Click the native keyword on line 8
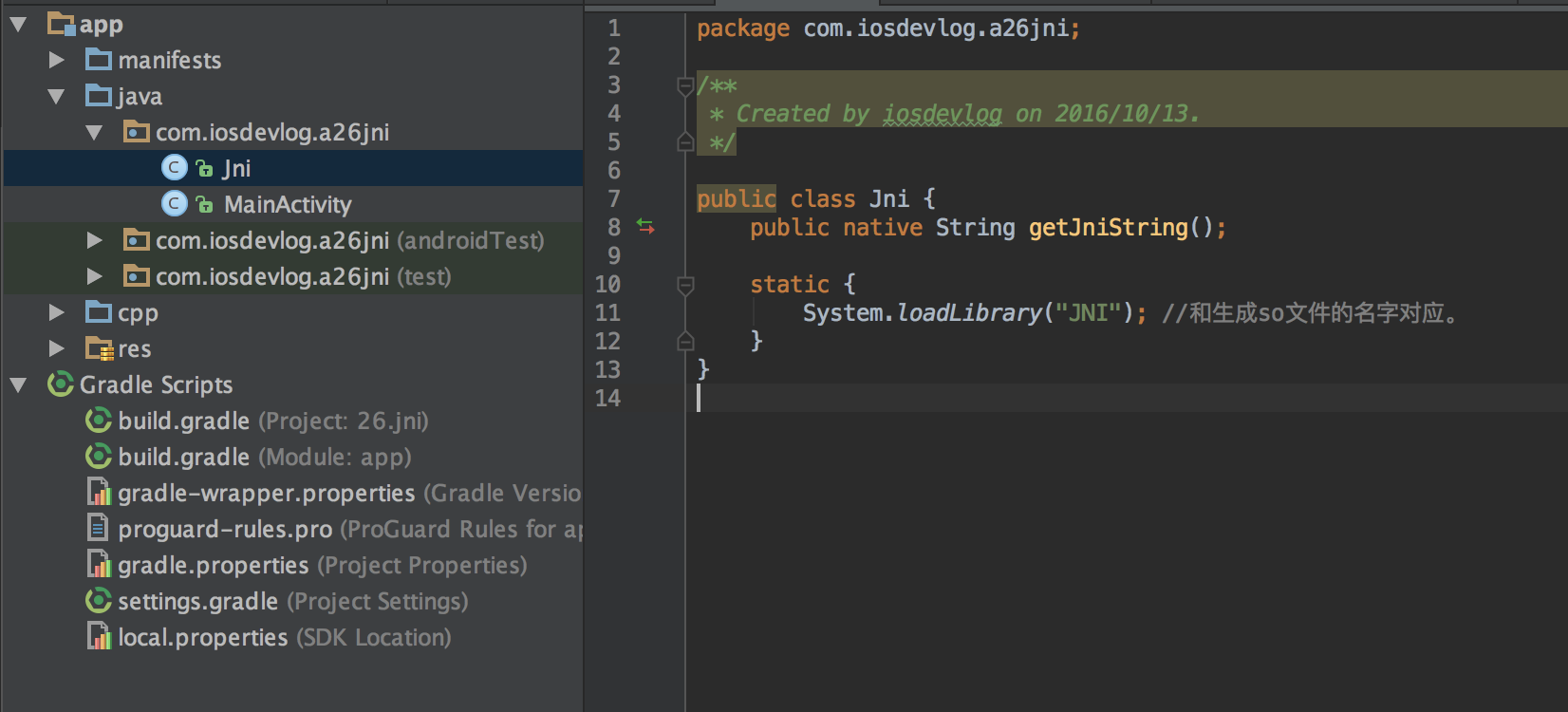1568x712 pixels. (883, 228)
